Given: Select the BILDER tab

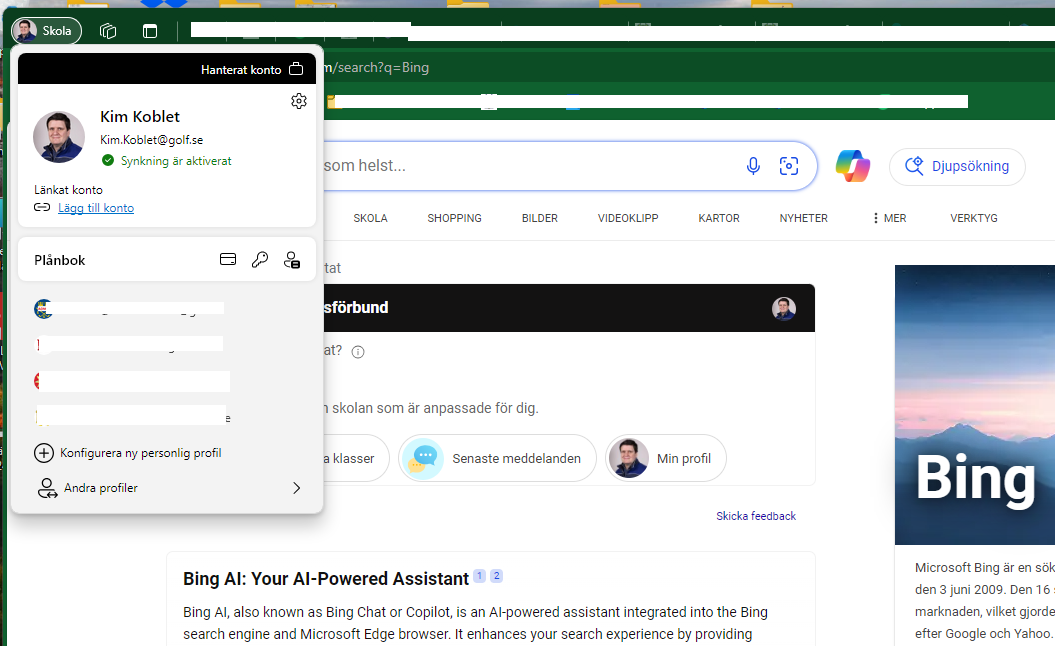Looking at the screenshot, I should click(x=540, y=218).
